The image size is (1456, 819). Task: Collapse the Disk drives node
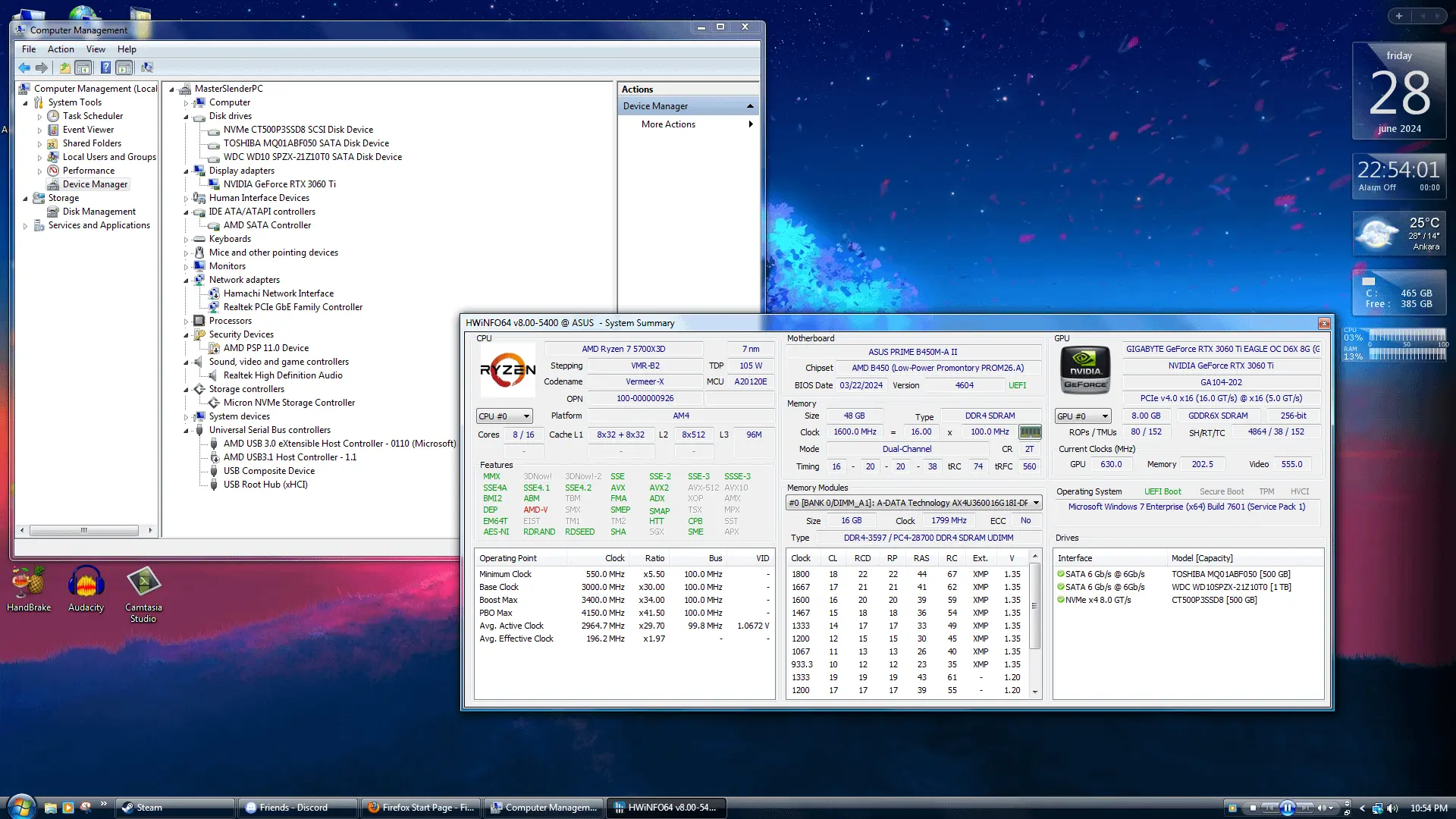[186, 117]
